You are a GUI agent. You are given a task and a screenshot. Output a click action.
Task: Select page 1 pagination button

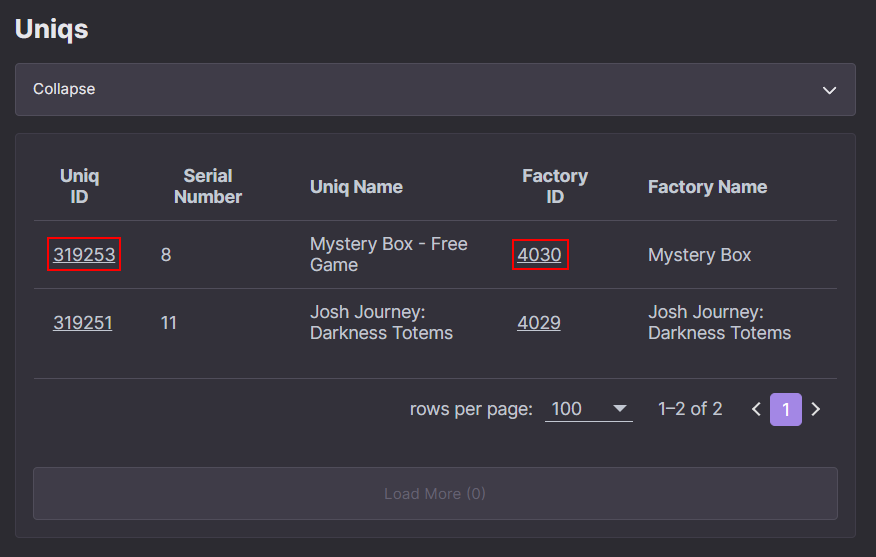[x=785, y=410]
